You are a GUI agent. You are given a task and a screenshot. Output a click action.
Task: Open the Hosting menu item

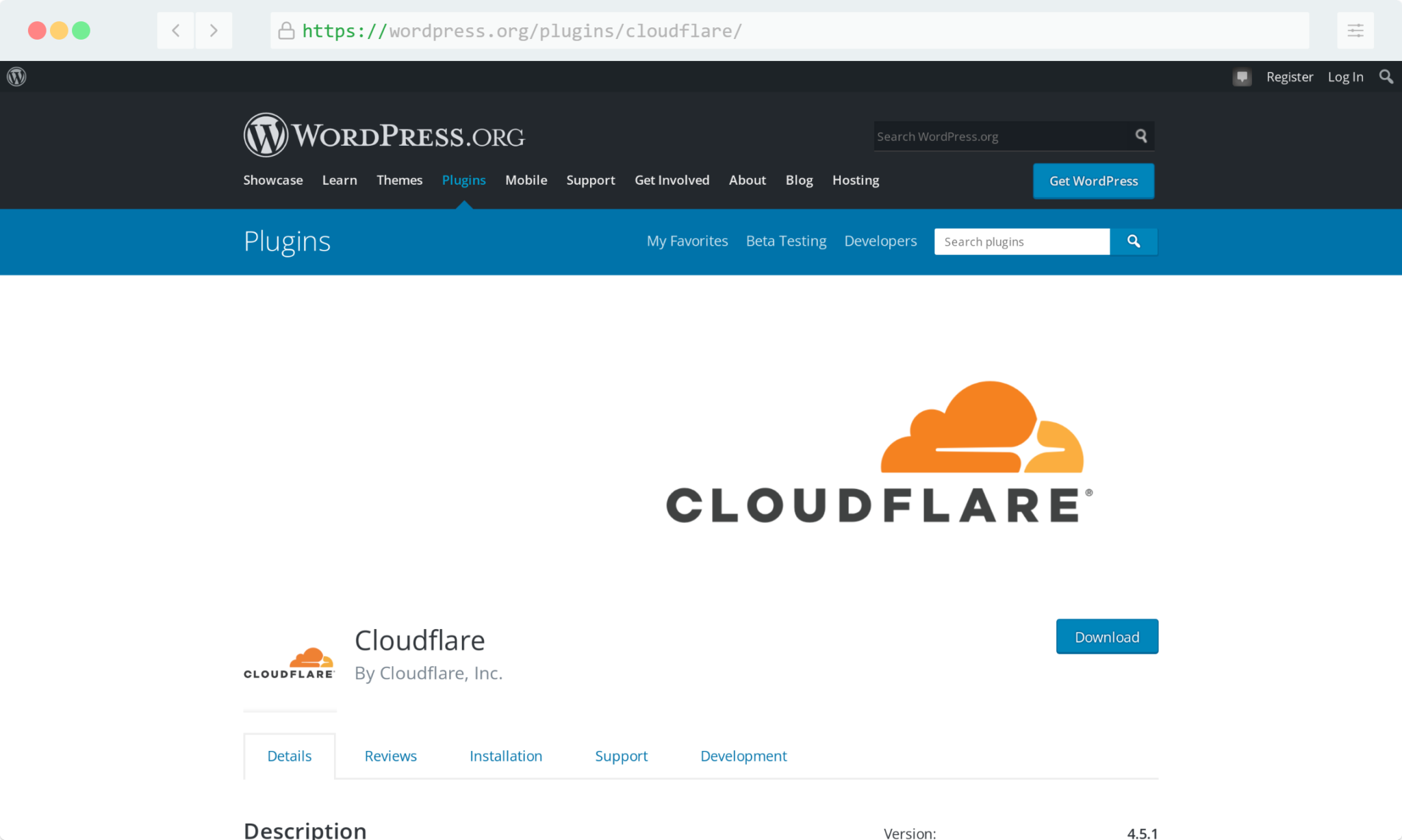pyautogui.click(x=856, y=180)
